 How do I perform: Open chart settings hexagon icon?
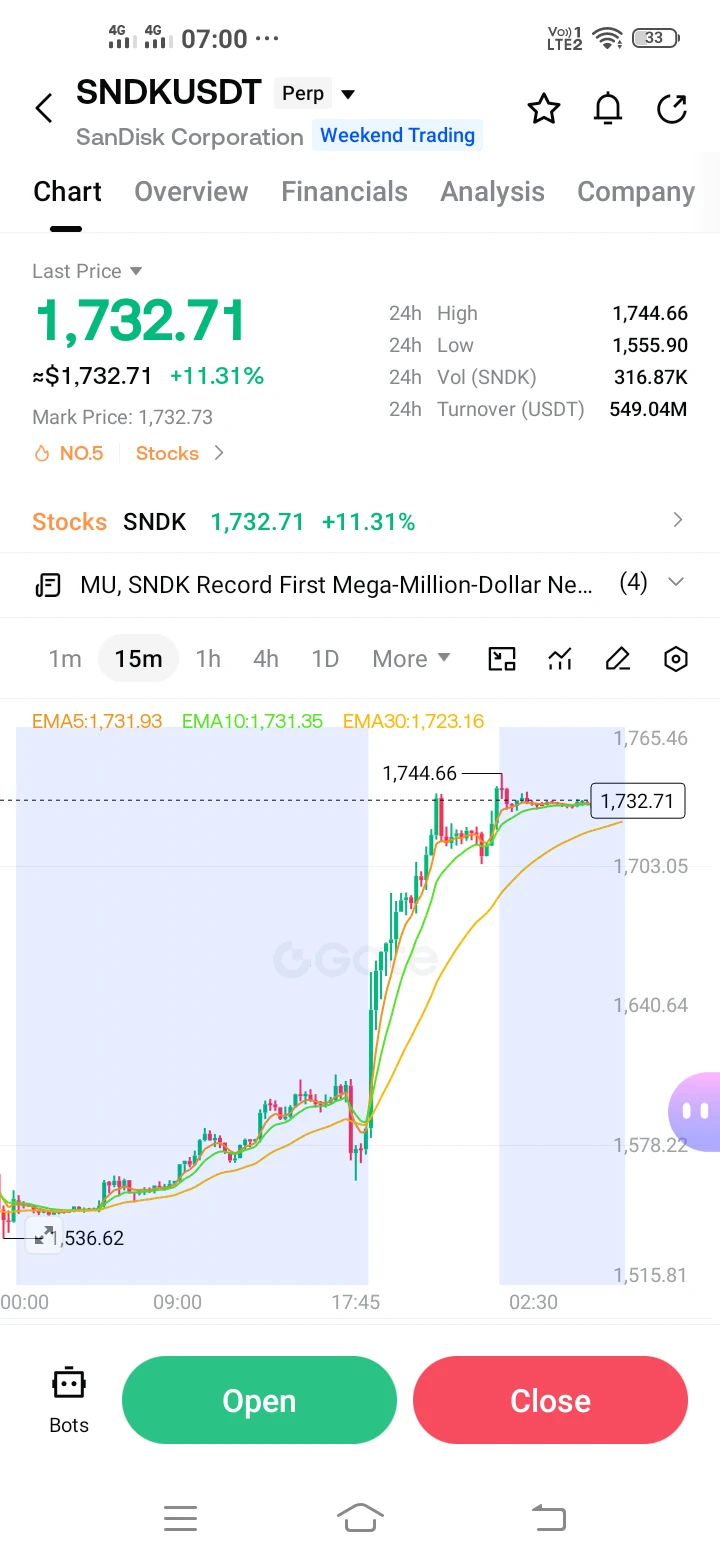tap(676, 659)
